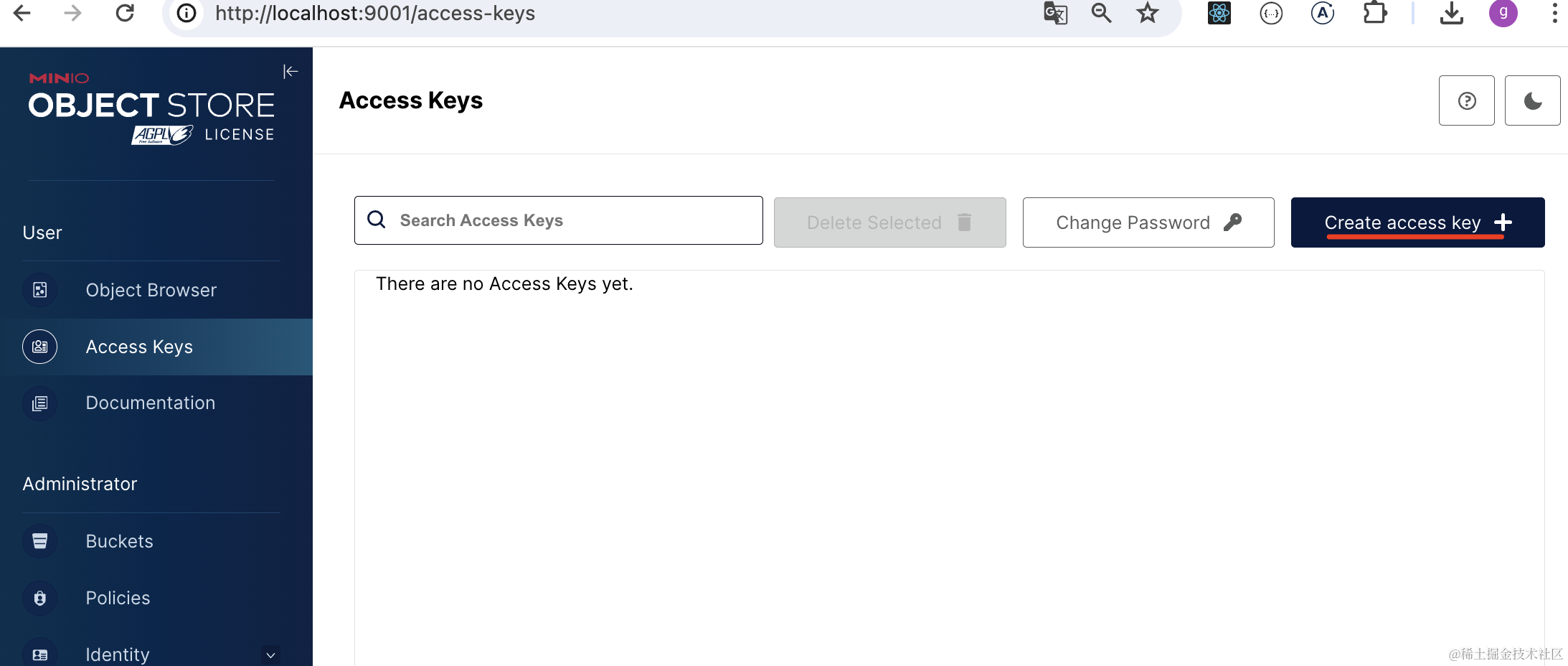
Task: Click Delete Selected button
Action: pyautogui.click(x=890, y=222)
